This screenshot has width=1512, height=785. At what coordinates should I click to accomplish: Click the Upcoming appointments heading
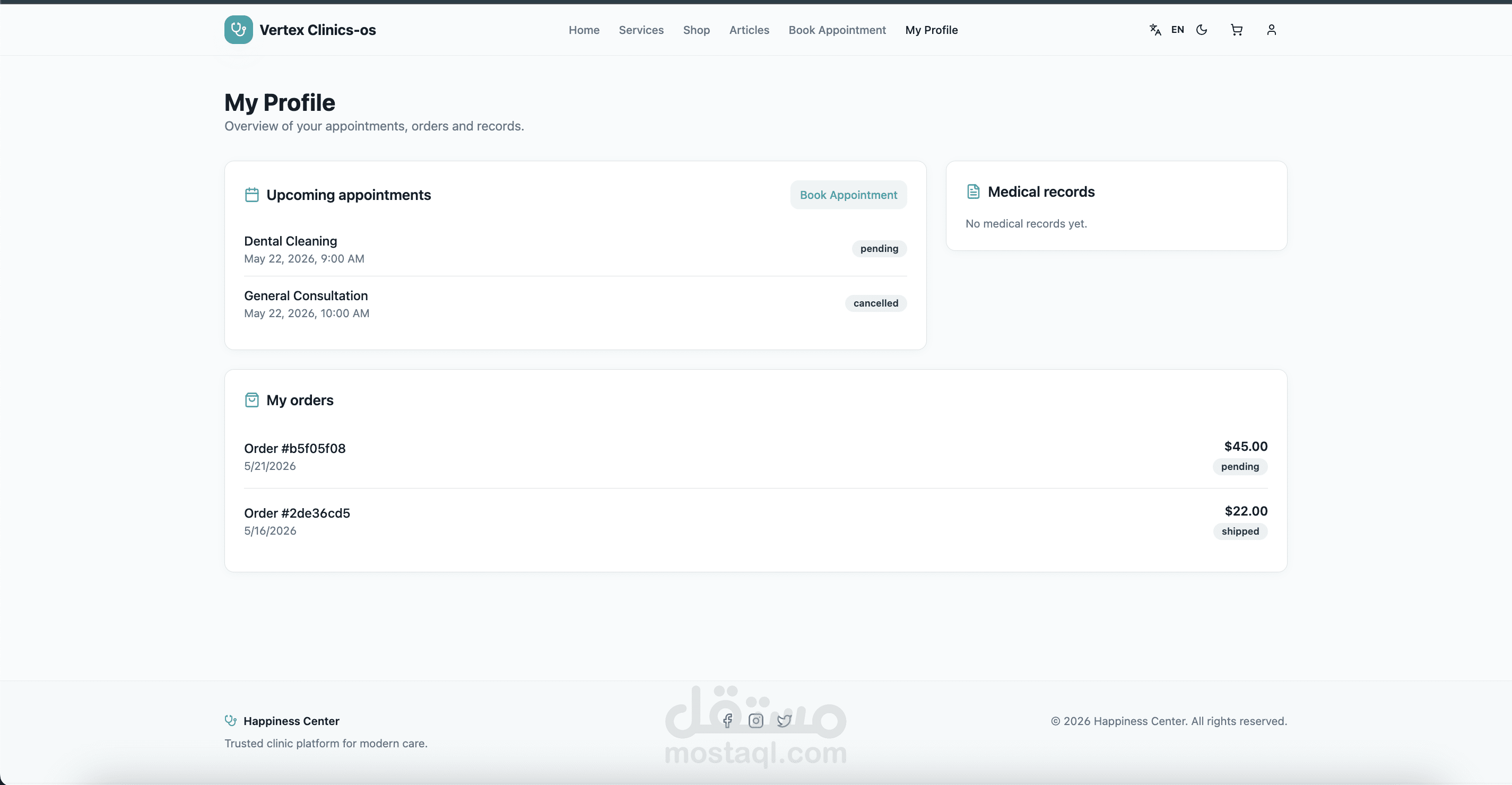coord(349,195)
